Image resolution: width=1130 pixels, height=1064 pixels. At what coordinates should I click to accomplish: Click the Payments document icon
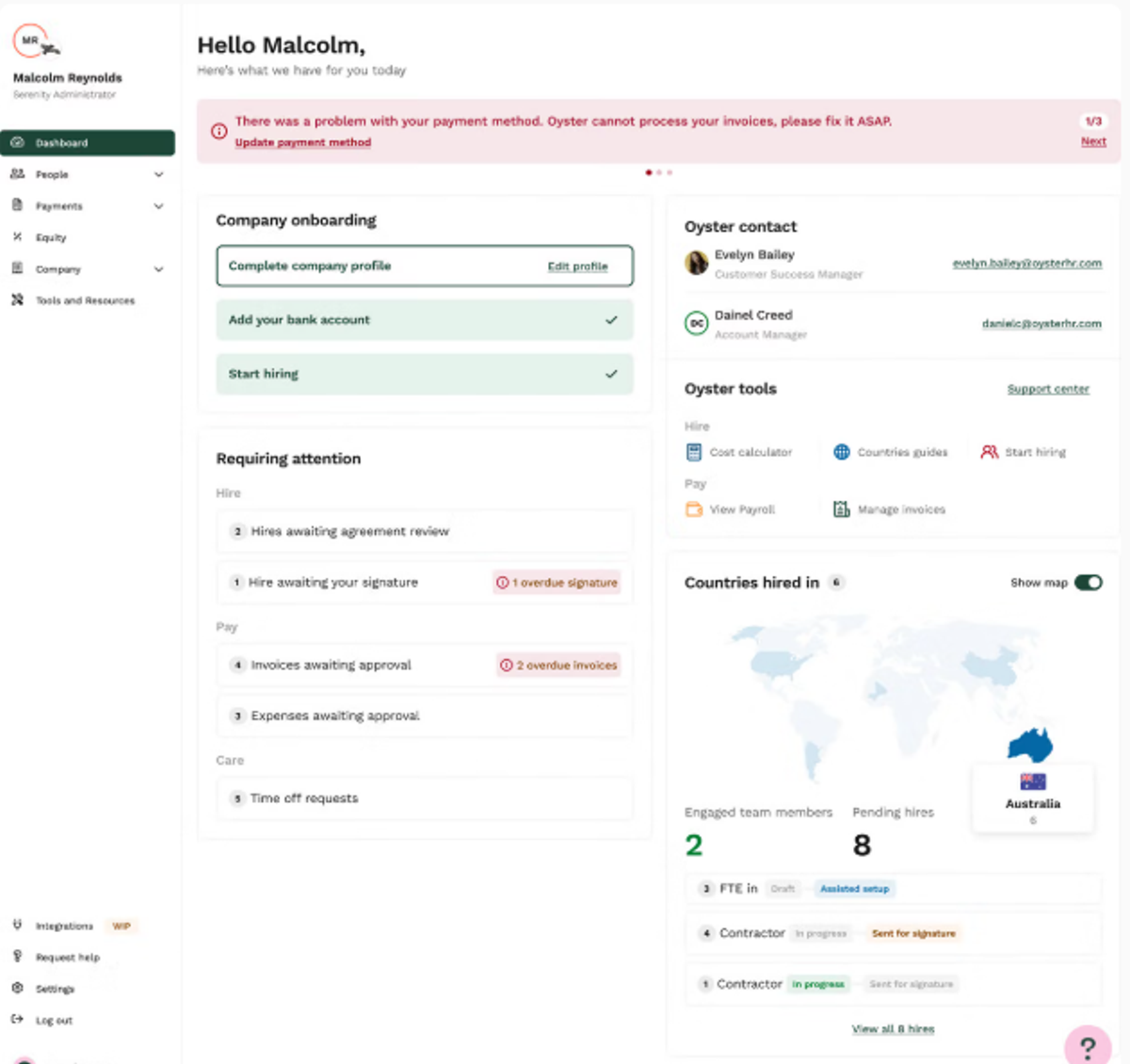coord(17,205)
